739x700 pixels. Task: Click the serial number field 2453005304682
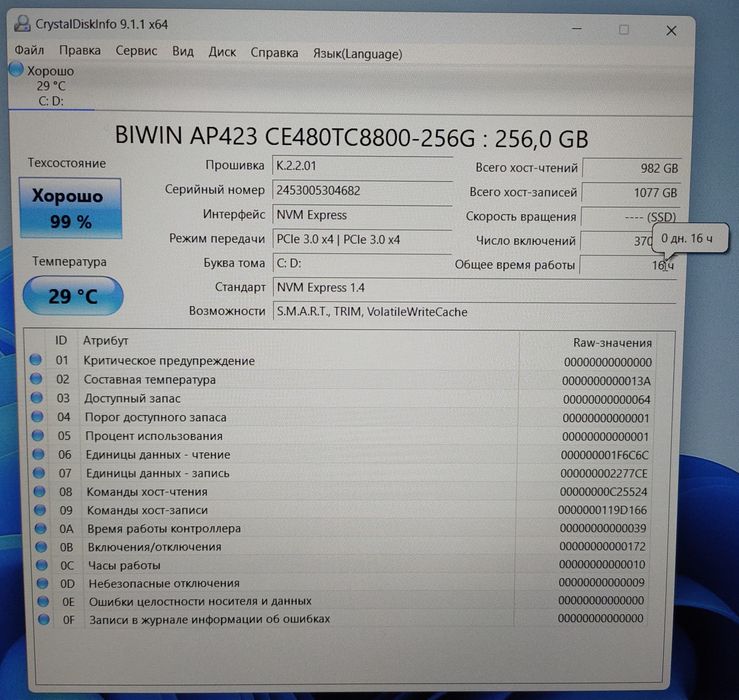point(362,190)
